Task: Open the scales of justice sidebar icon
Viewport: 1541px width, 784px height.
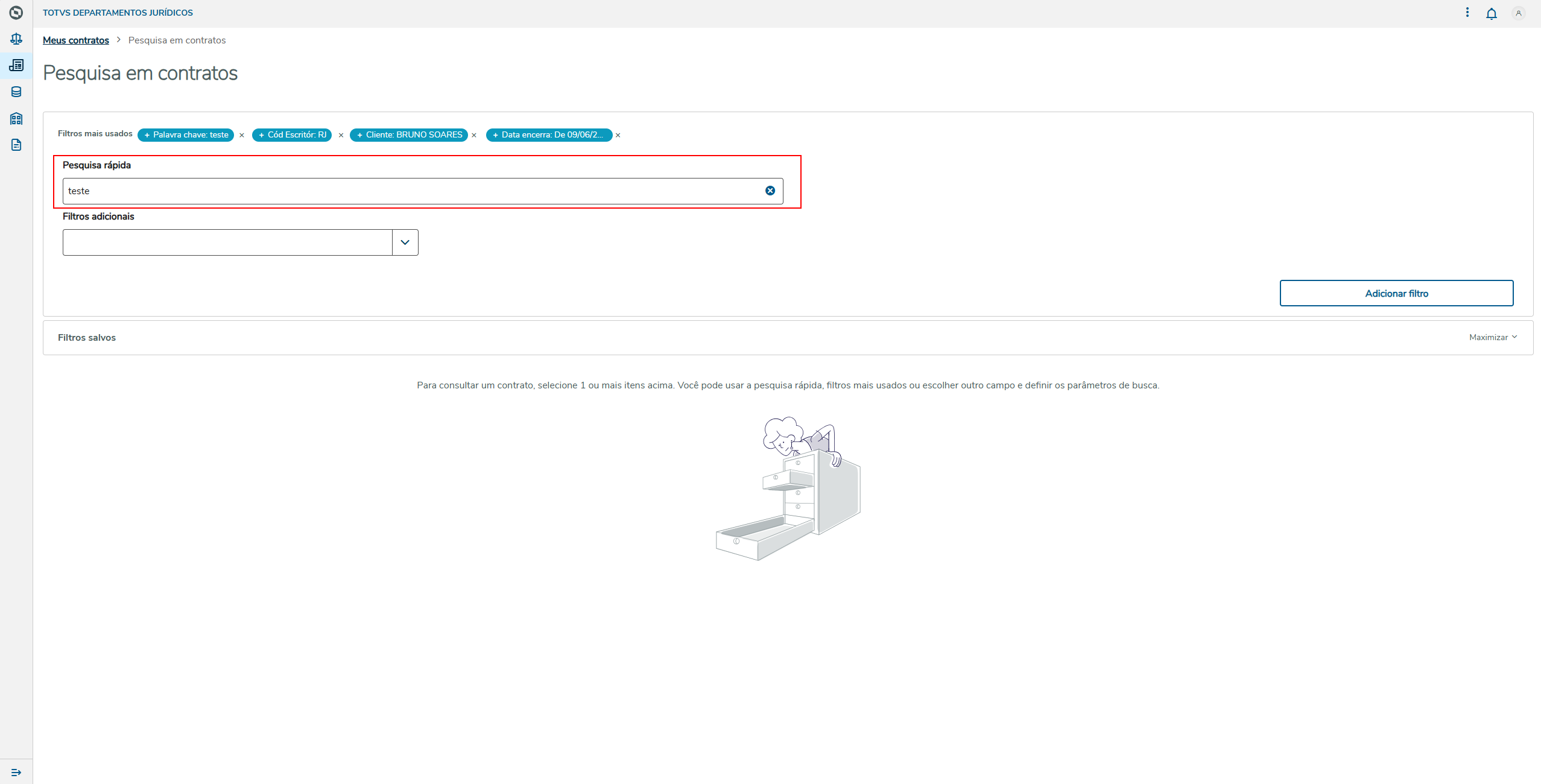Action: click(x=16, y=39)
